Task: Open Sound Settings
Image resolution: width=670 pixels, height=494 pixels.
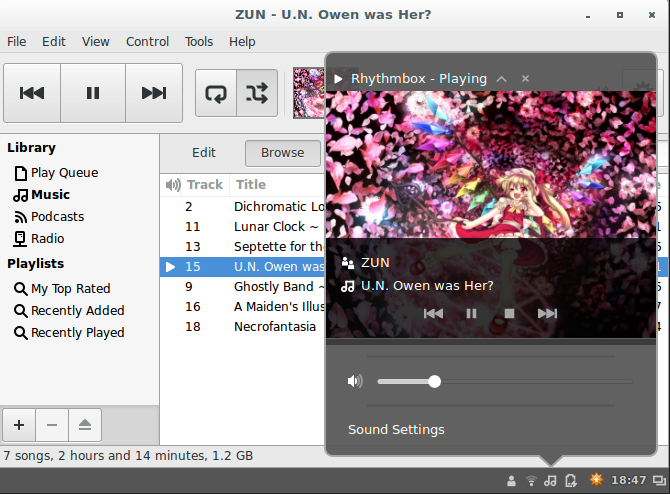Action: tap(396, 429)
